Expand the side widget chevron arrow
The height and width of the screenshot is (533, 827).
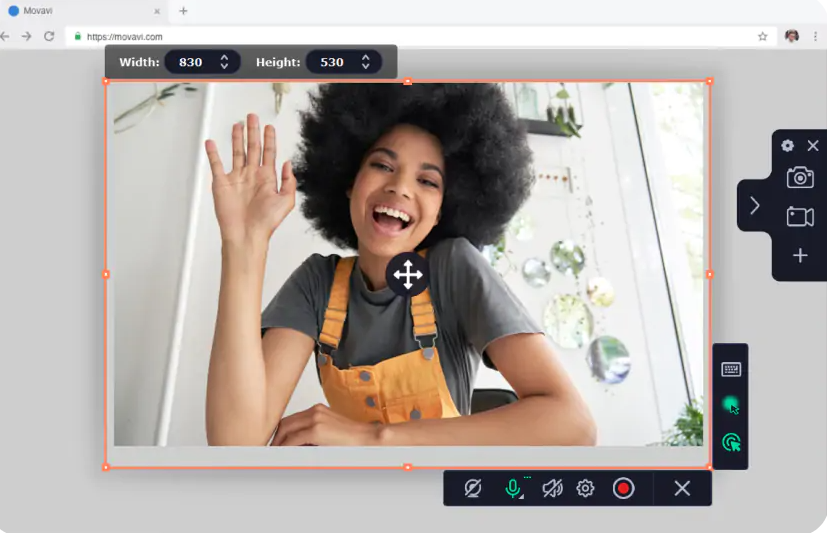(755, 205)
